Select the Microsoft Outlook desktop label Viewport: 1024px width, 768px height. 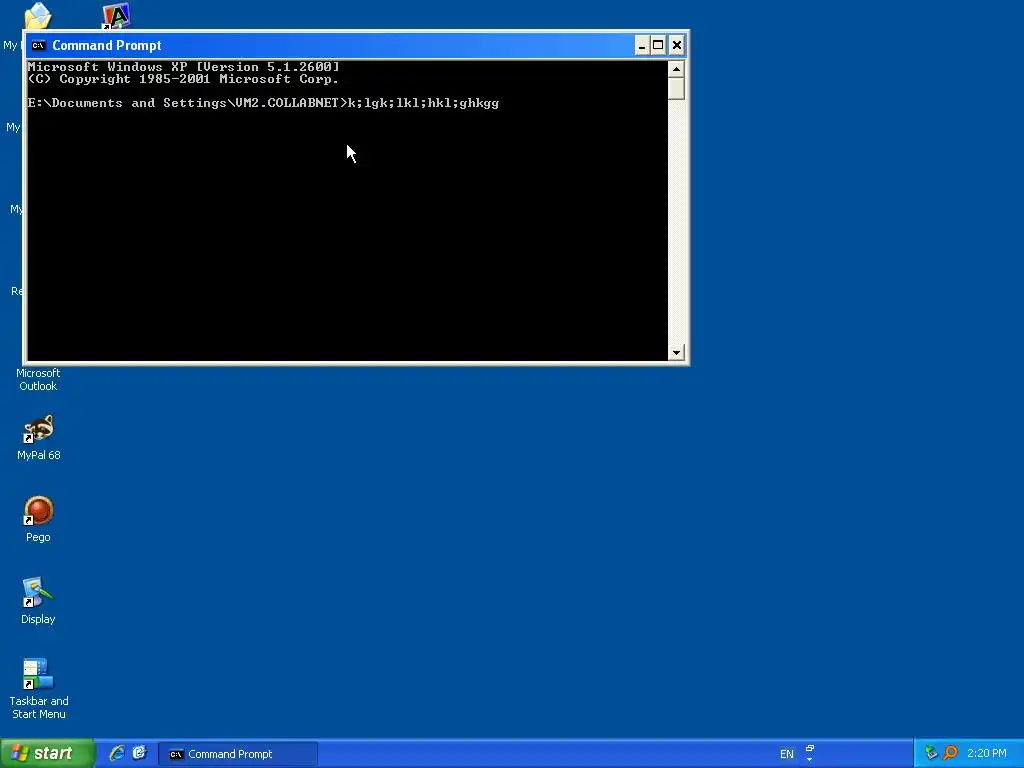tap(38, 379)
